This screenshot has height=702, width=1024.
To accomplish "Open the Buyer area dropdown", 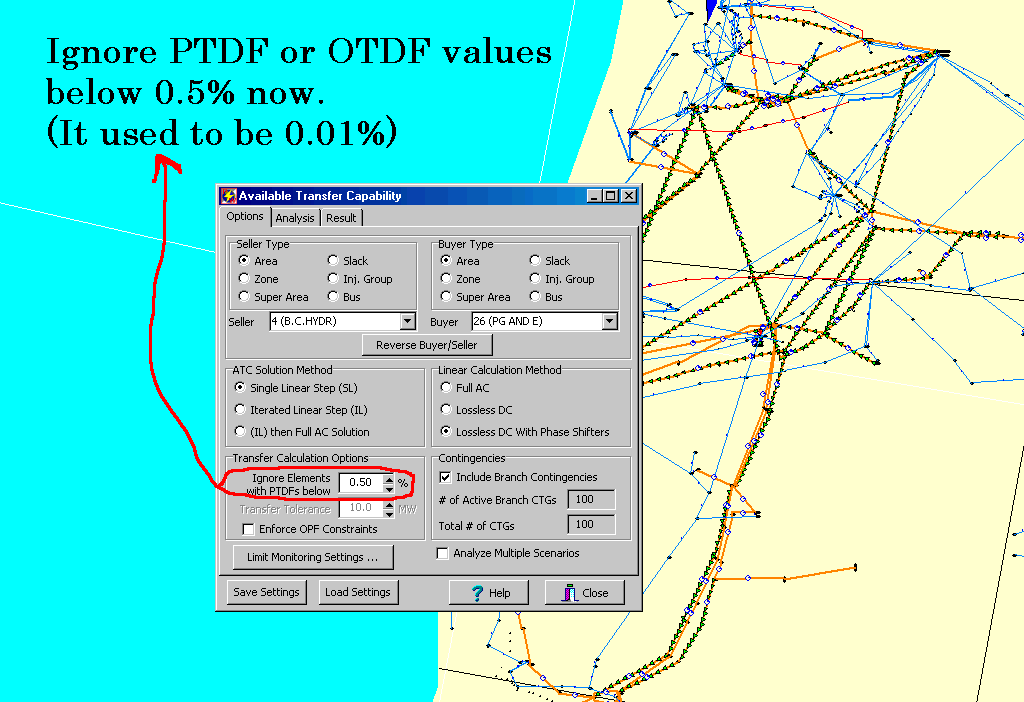I will pos(609,322).
